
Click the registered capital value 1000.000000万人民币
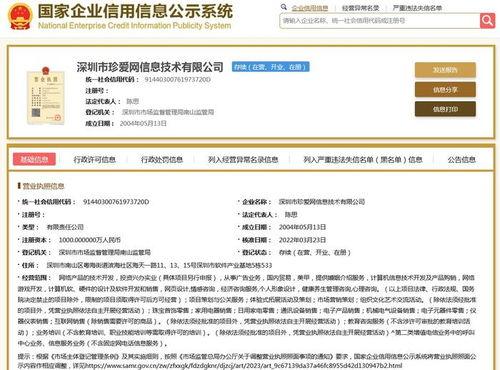coord(90,240)
